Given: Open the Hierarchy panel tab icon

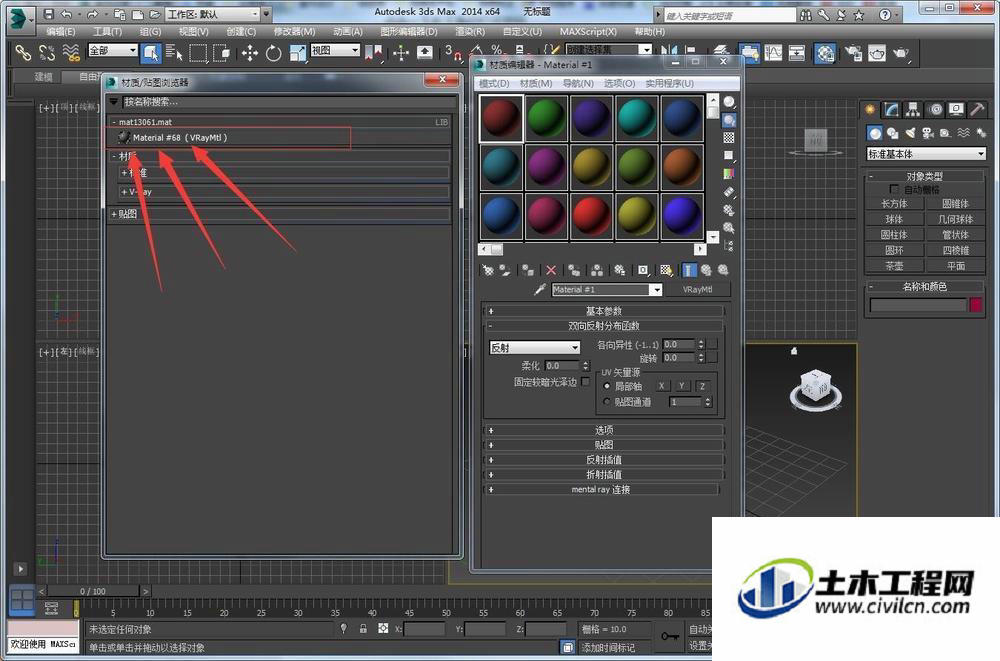Looking at the screenshot, I should pos(913,110).
